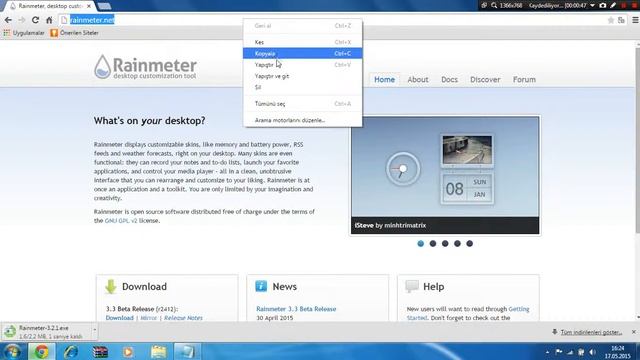Click the Mirror download link
Viewport: 640px width, 360px height.
pos(149,318)
